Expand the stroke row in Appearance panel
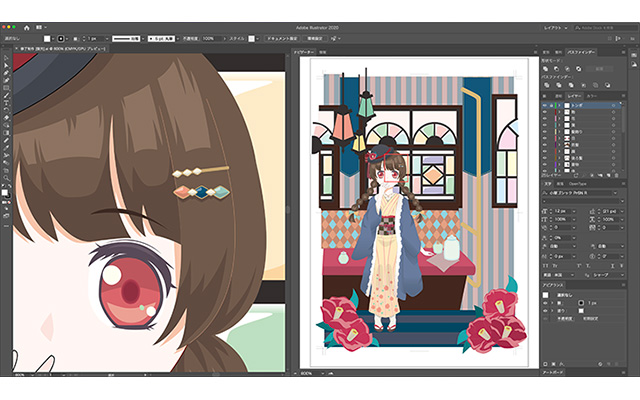Viewport: 640px width, 400px height. (552, 303)
